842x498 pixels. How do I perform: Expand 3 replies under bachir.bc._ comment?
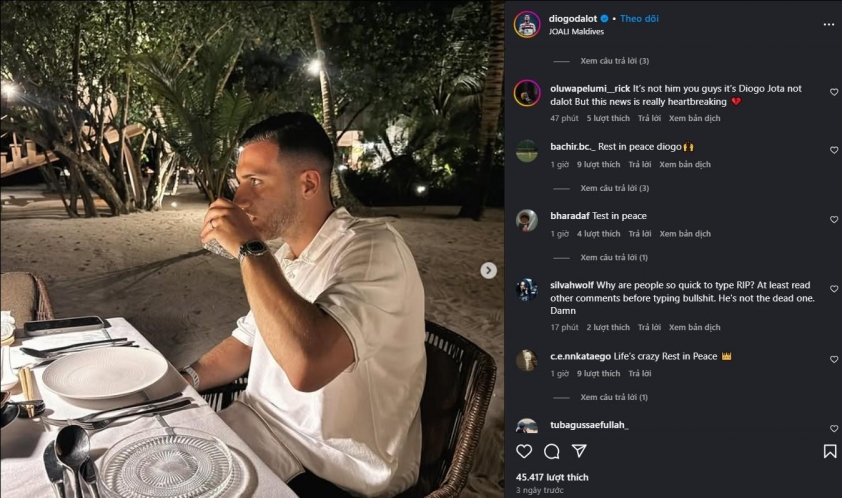[x=614, y=188]
